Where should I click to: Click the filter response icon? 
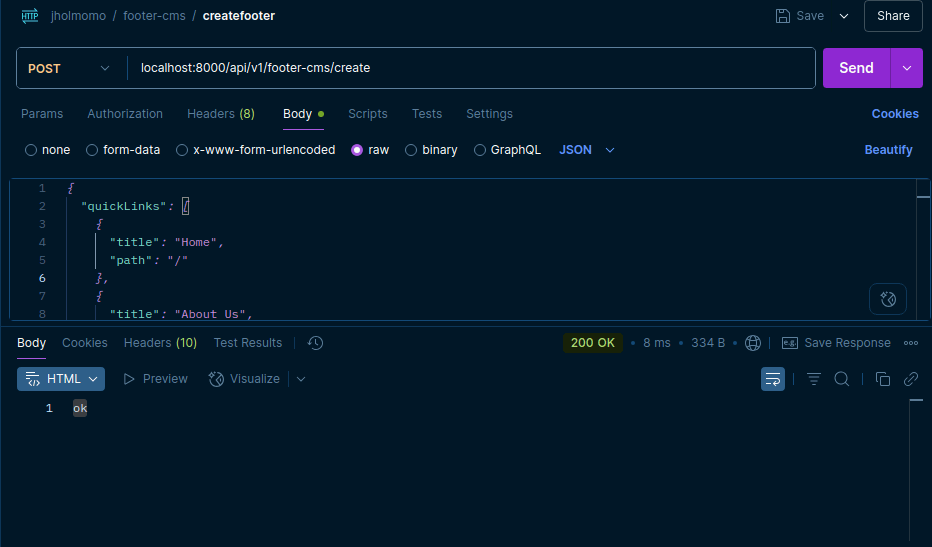click(x=814, y=379)
